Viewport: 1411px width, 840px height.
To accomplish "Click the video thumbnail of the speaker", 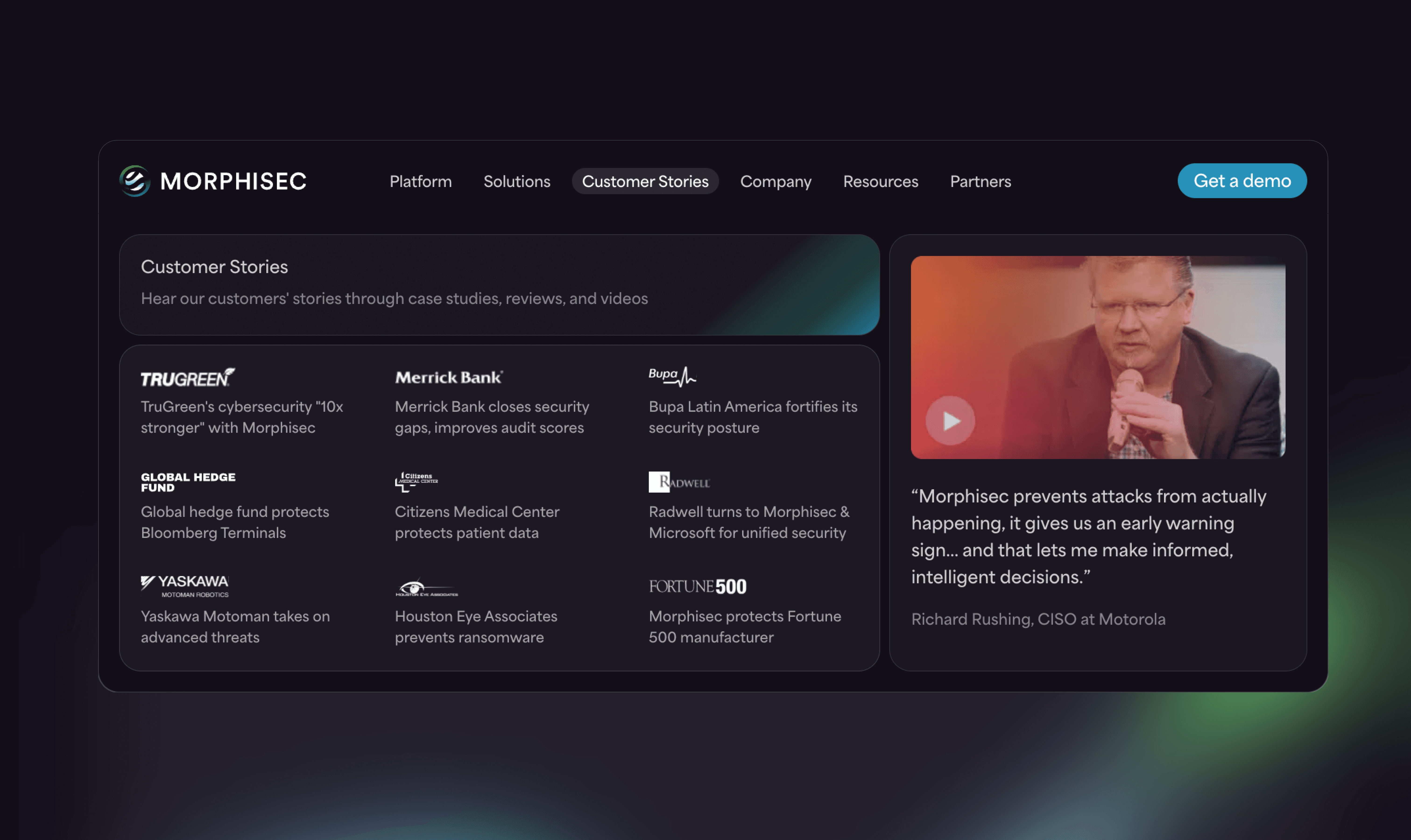I will point(1098,357).
